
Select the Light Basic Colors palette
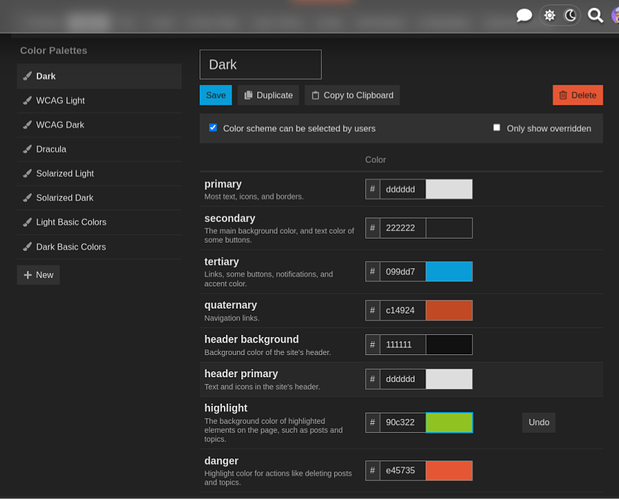pyautogui.click(x=99, y=223)
